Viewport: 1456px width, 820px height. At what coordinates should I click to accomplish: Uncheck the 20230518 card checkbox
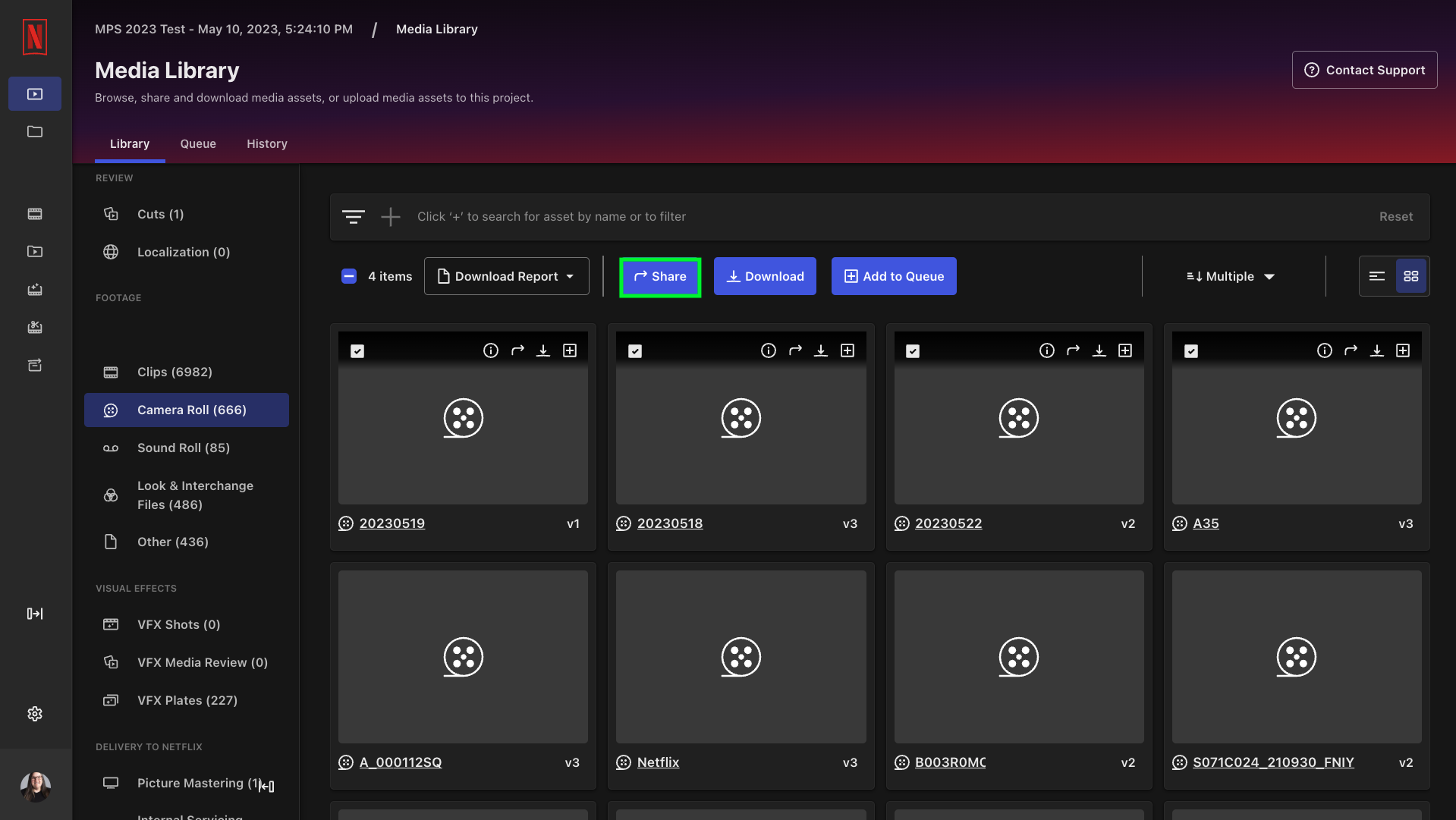(635, 351)
